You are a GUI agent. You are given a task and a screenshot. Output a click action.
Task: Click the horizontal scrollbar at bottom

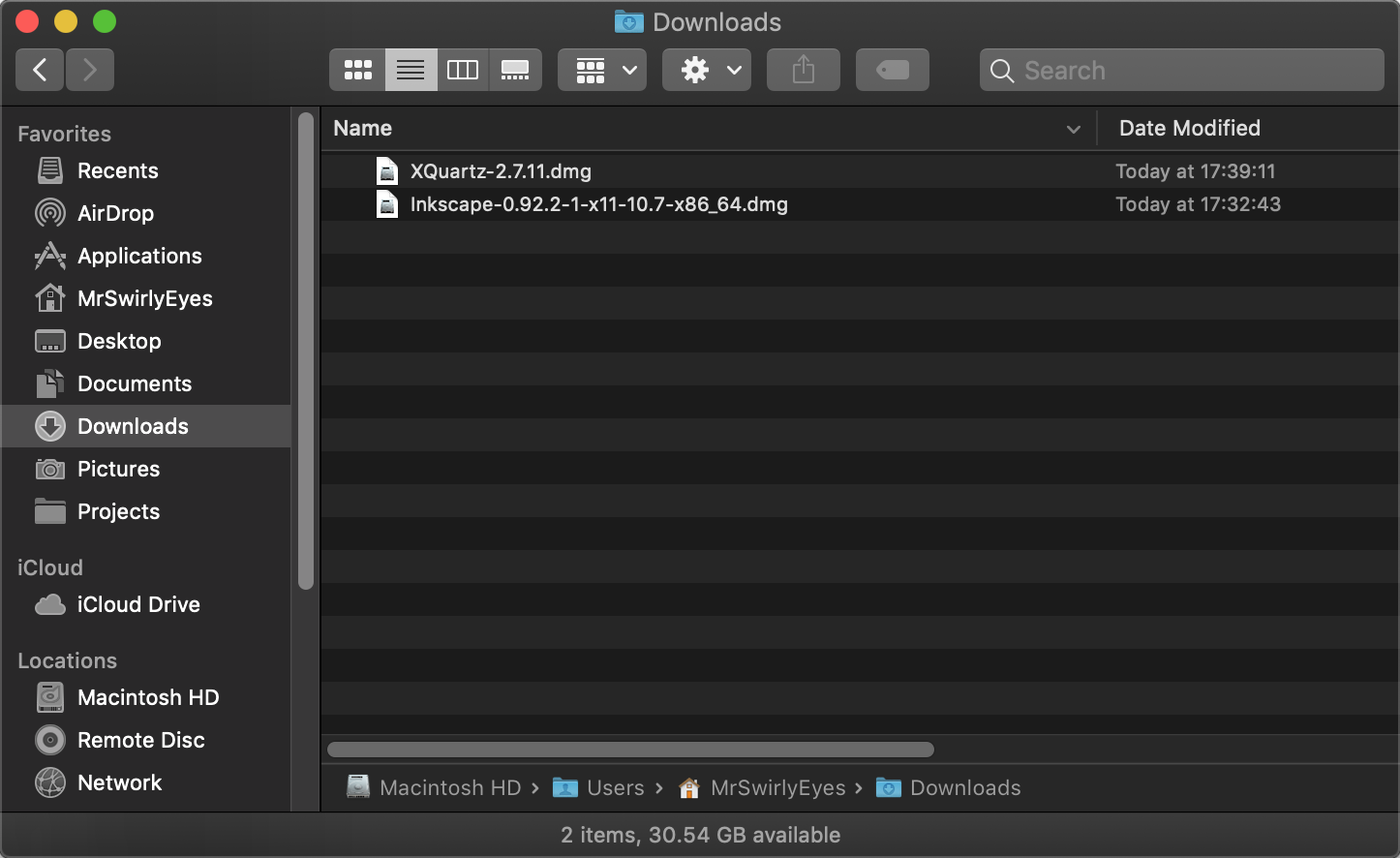(630, 750)
